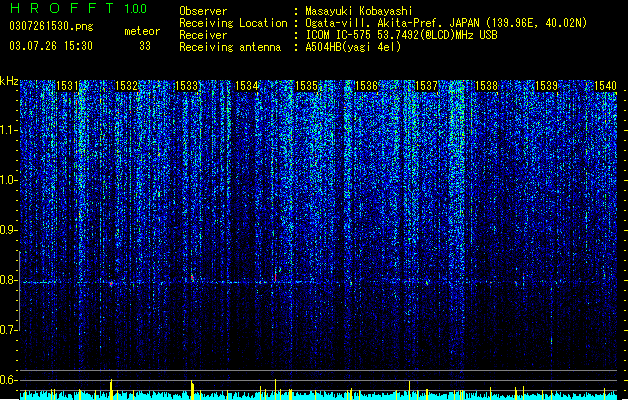
Task: Click the 1538 time label
Action: tap(486, 86)
